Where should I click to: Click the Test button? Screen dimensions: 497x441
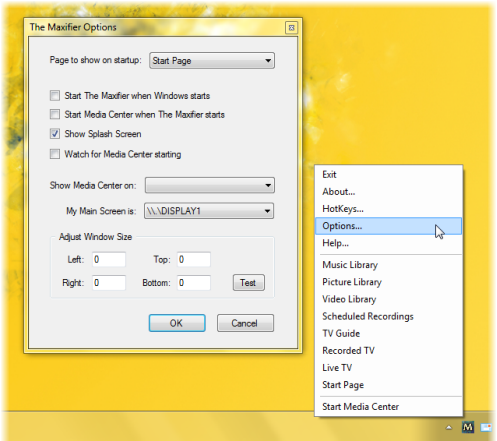pos(249,283)
